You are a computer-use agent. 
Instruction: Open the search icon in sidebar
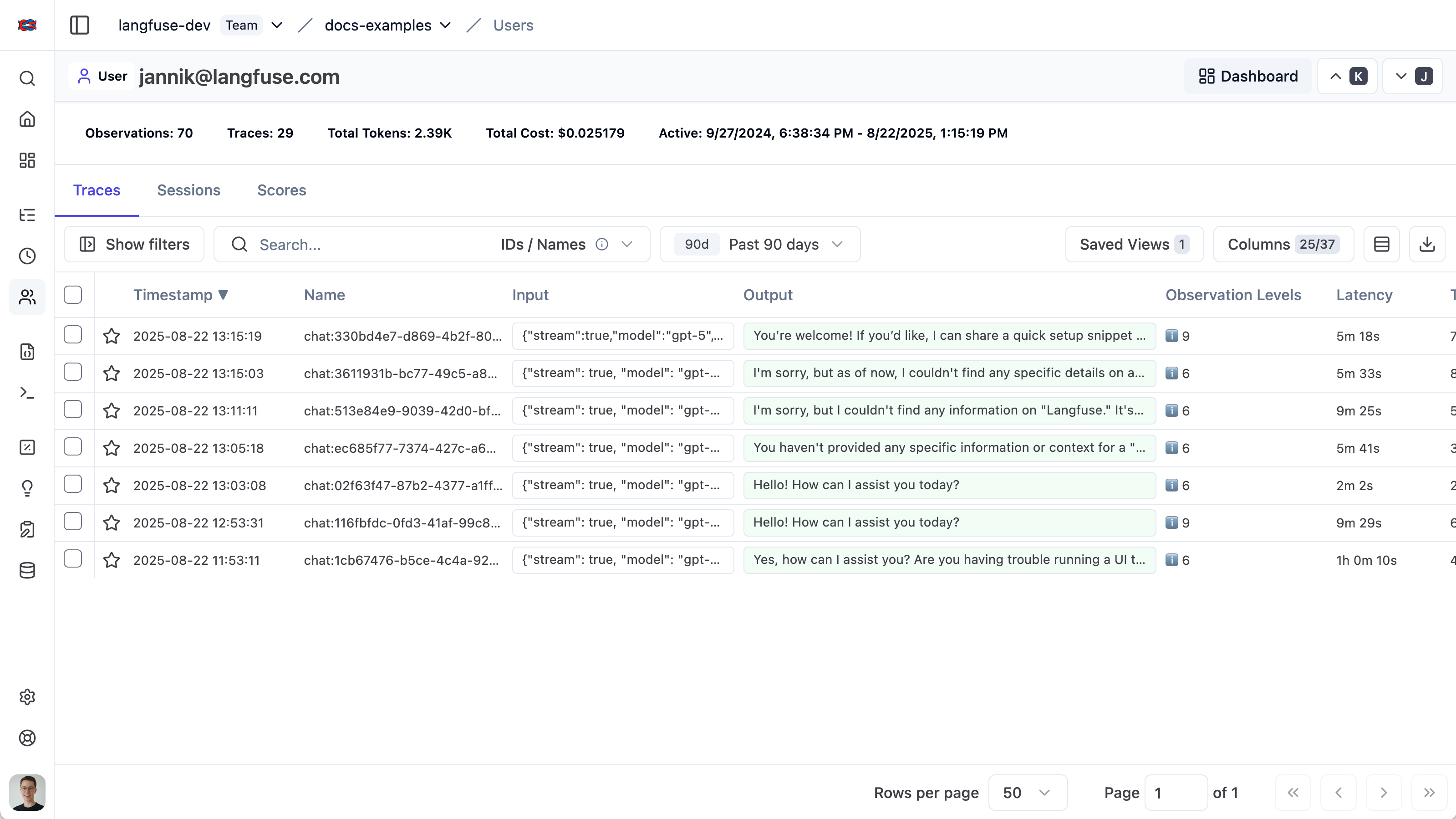point(27,78)
